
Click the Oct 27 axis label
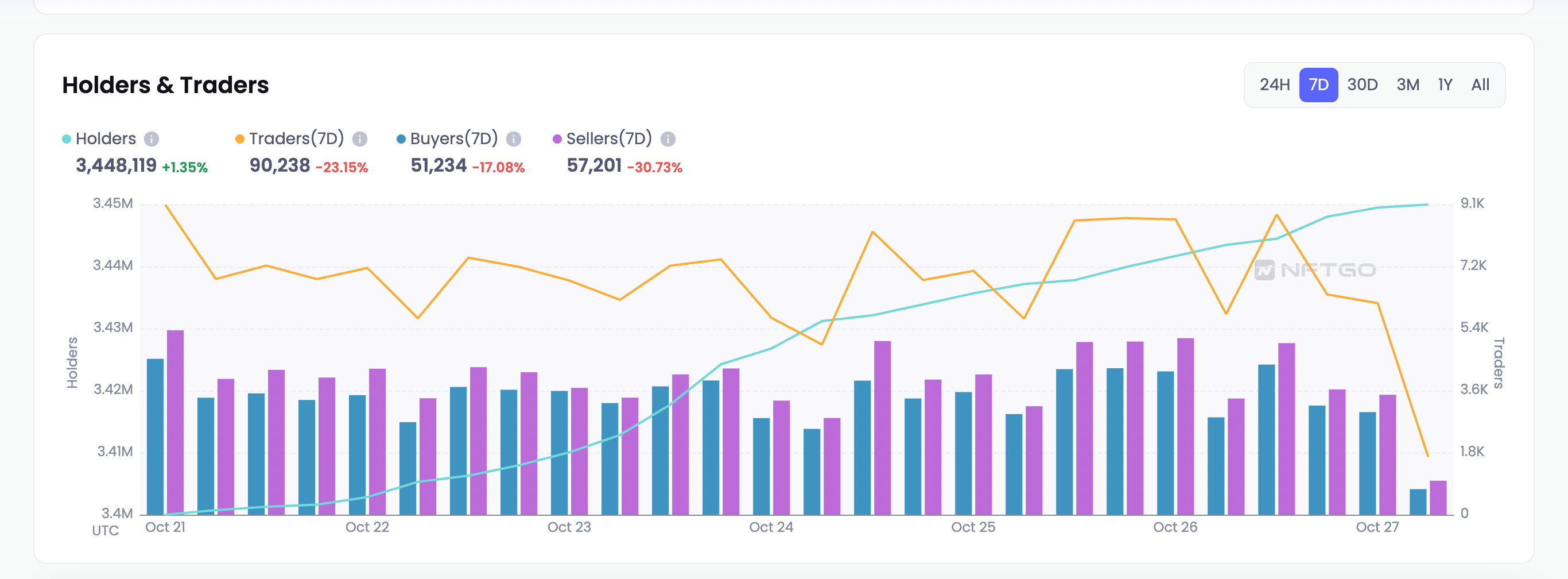point(1377,527)
